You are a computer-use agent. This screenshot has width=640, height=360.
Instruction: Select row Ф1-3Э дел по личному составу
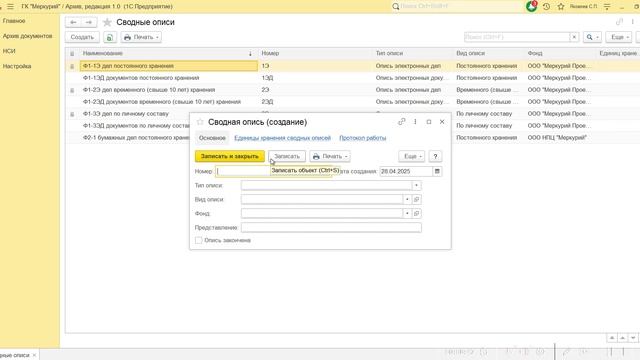tap(126, 114)
